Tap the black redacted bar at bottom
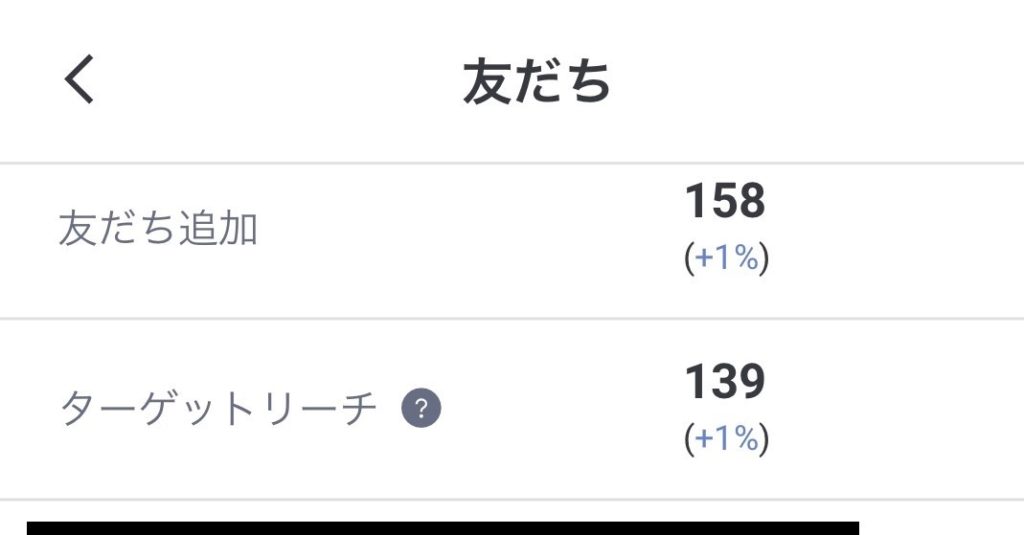1024x535 pixels. (443, 528)
